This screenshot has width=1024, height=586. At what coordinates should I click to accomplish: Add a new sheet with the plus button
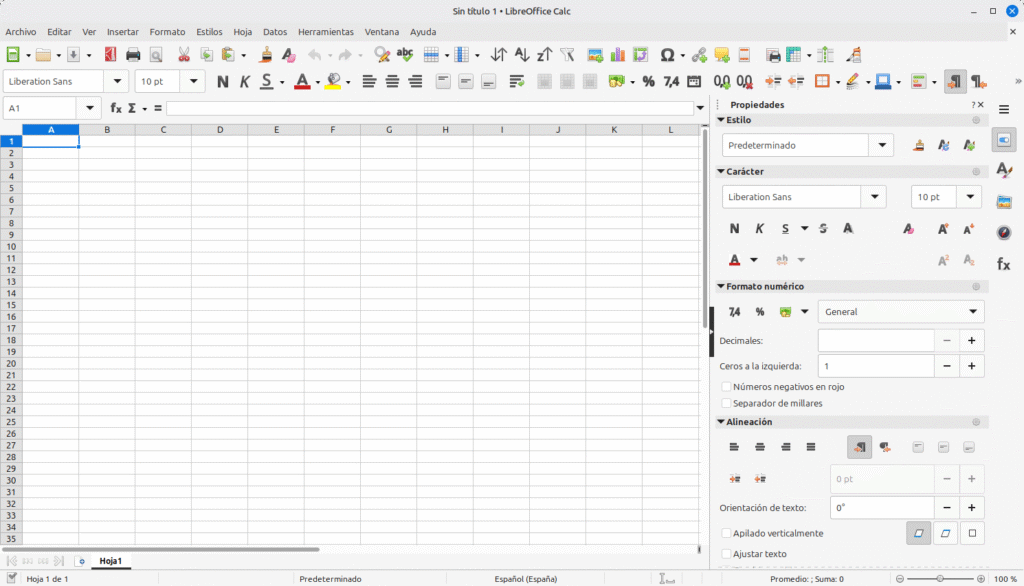[81, 560]
